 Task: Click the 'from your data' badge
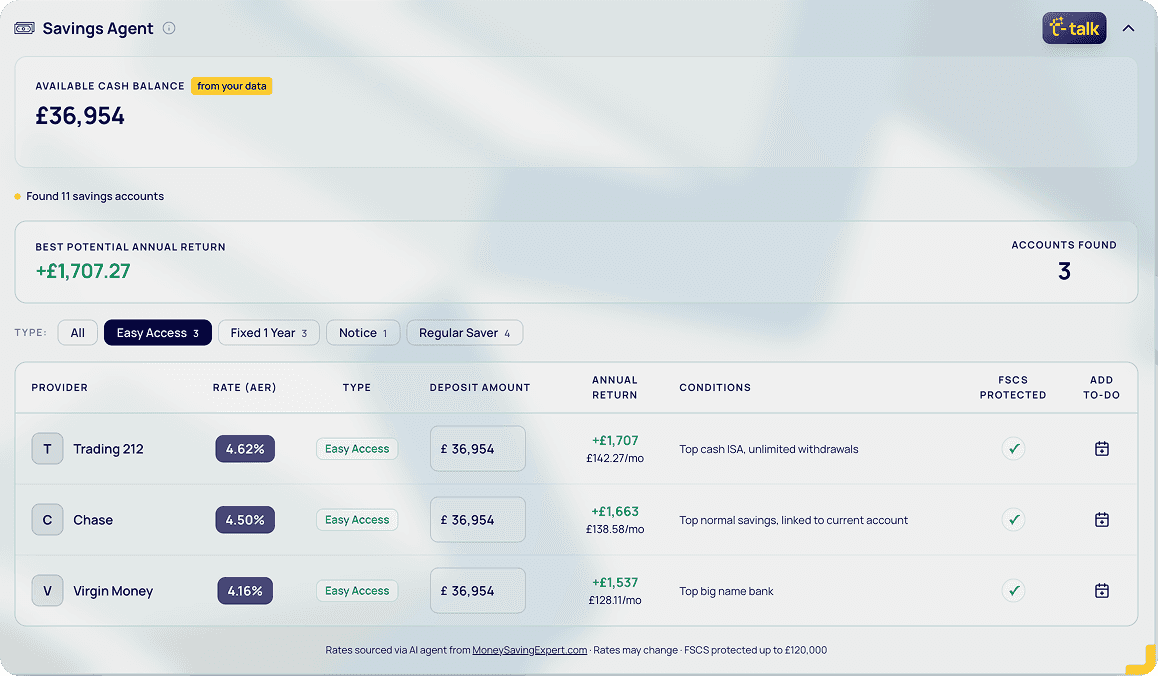click(x=232, y=86)
